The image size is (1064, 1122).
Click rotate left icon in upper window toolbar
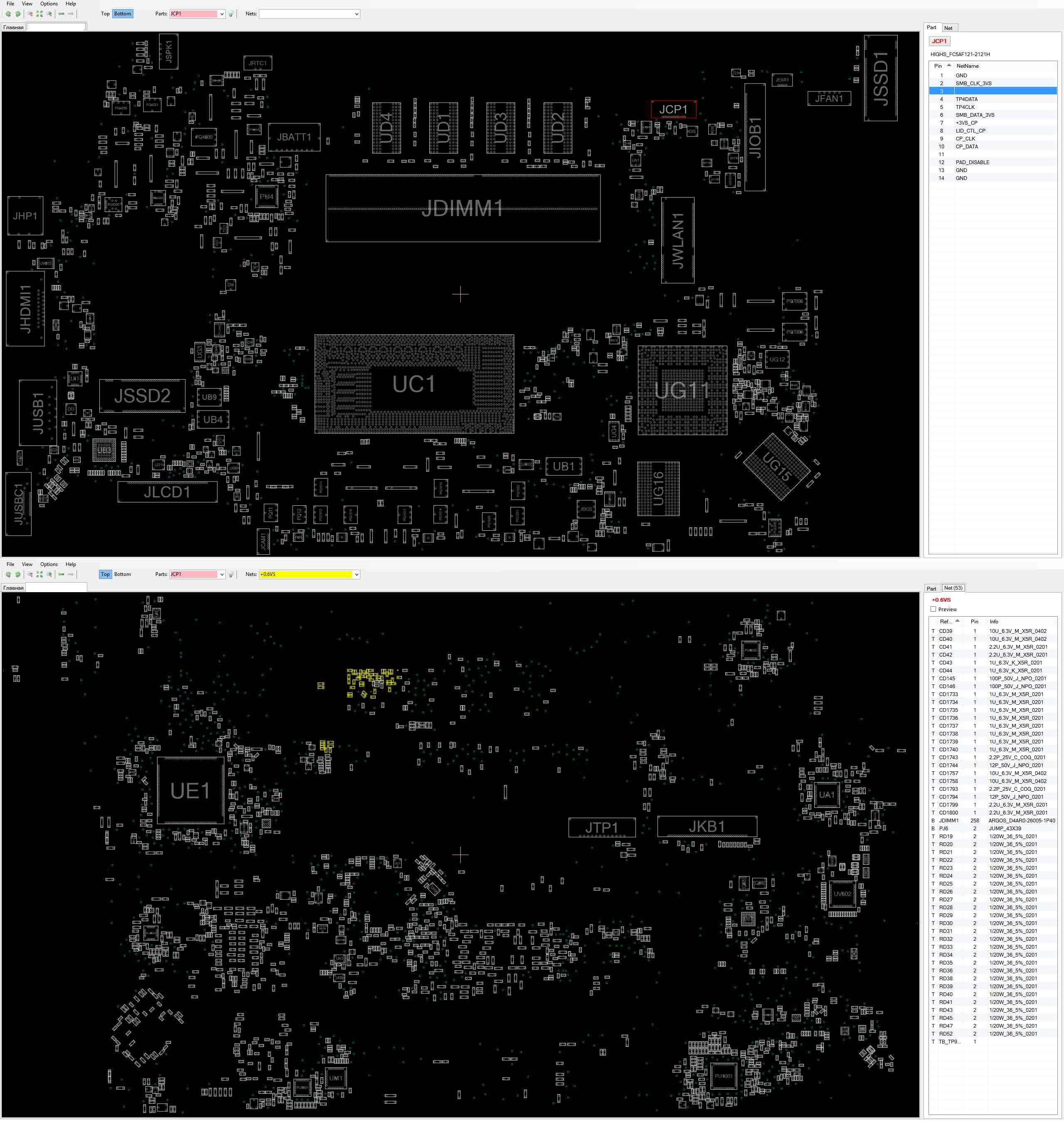(8, 14)
